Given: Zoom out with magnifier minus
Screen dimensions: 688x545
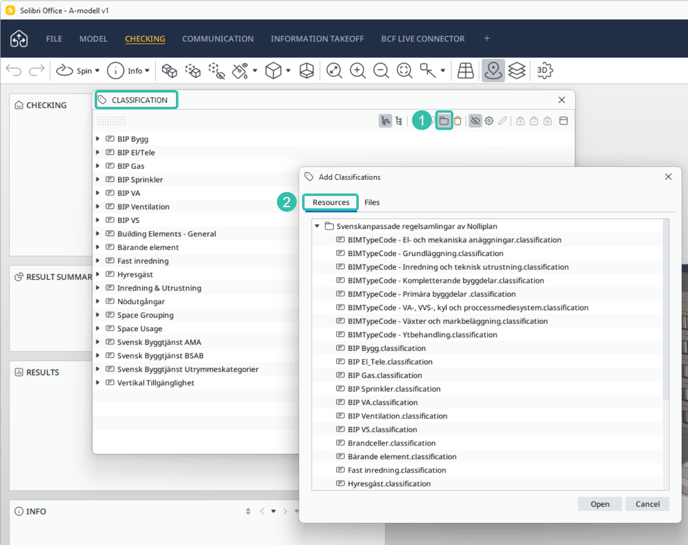Looking at the screenshot, I should click(x=381, y=70).
